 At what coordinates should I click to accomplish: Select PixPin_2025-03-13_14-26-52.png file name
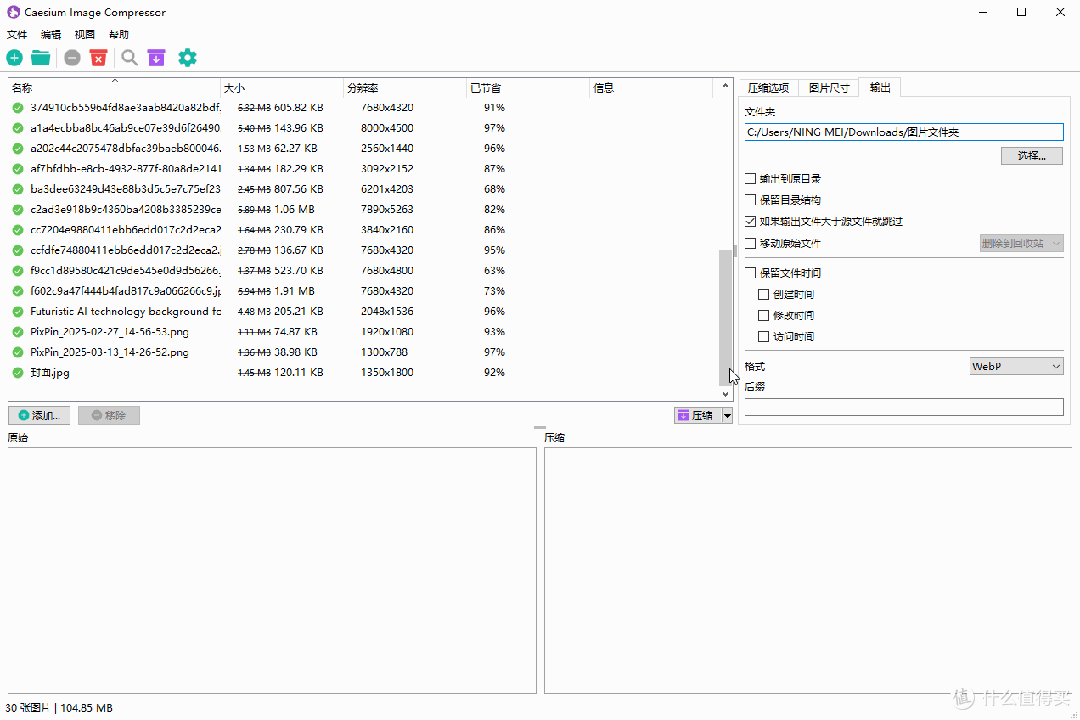tap(109, 352)
